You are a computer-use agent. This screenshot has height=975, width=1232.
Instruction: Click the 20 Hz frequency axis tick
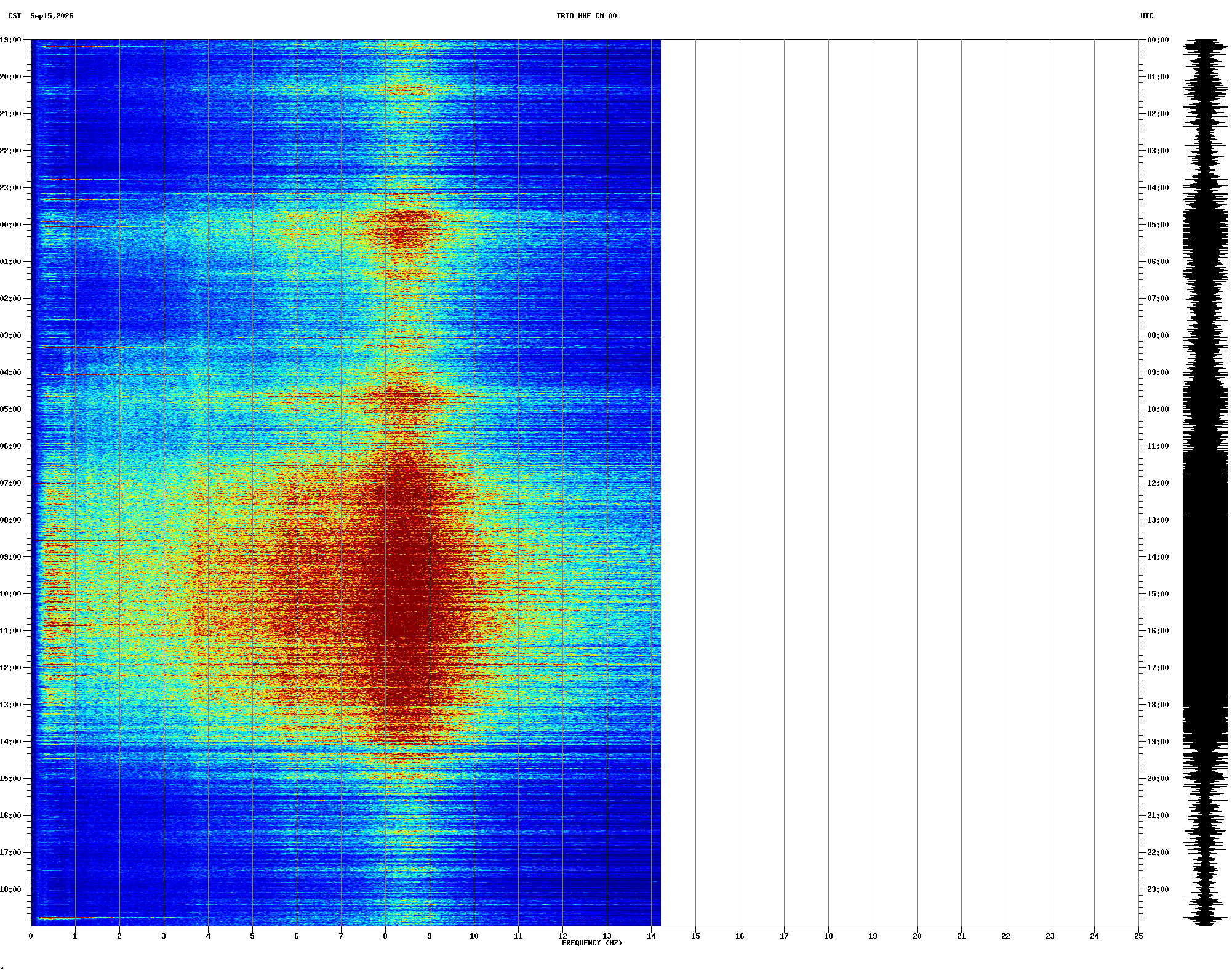[x=917, y=936]
